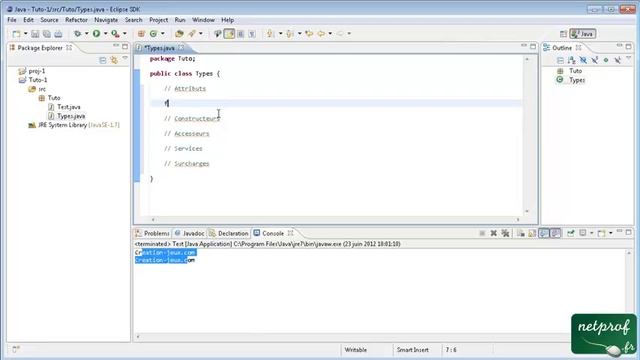Click the editor vertical scrollbar down arrow
Viewport: 640px width, 360px height.
pos(527,211)
